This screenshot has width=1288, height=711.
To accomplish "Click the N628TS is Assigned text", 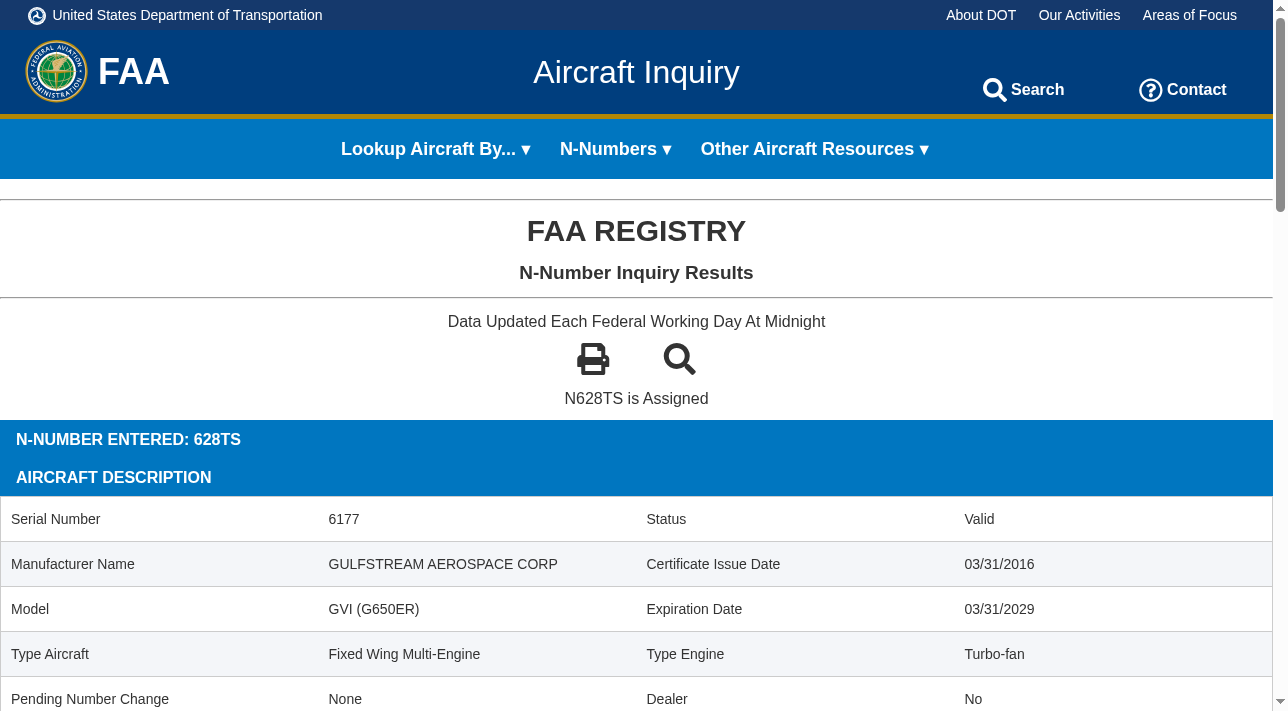I will tap(636, 399).
